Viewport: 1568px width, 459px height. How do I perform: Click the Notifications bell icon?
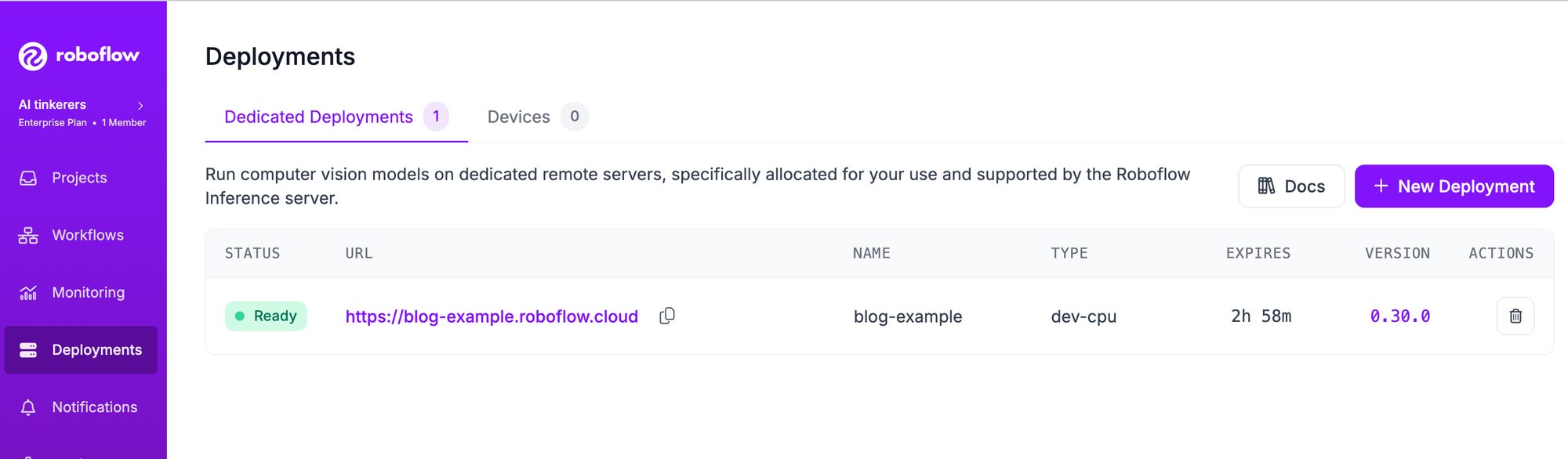28,407
